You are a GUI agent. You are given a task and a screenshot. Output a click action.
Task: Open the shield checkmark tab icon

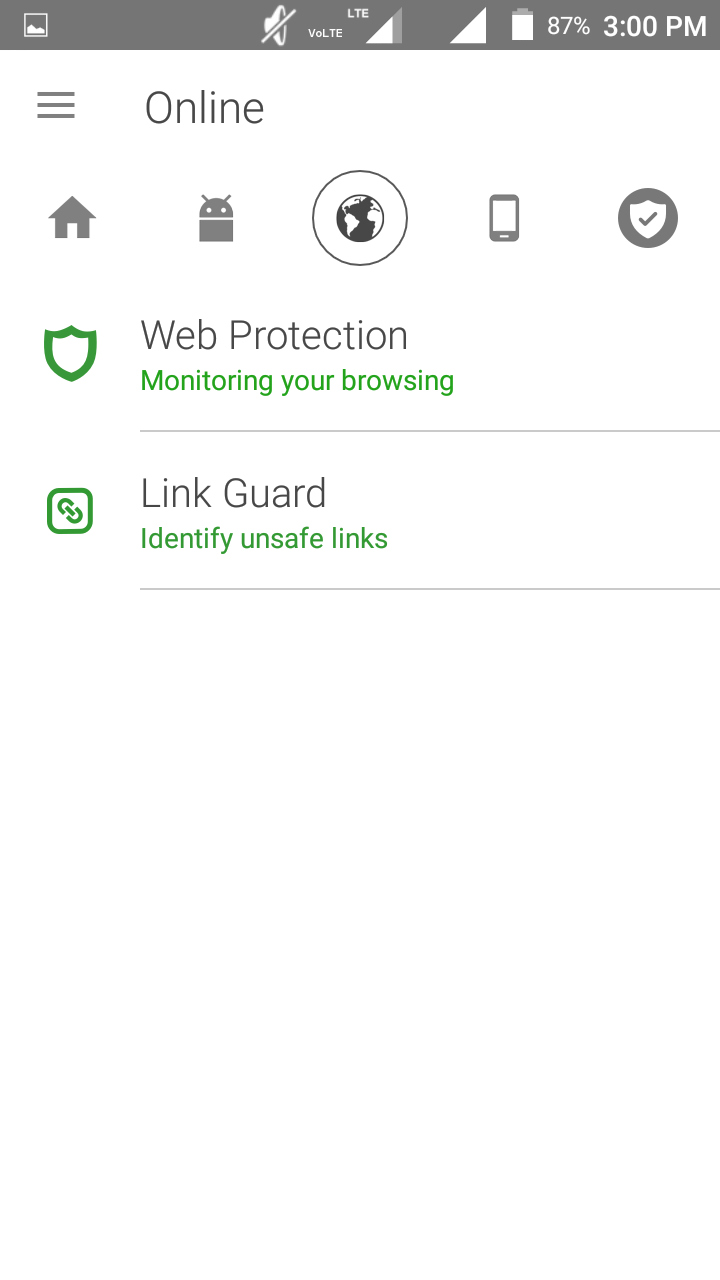coord(648,218)
